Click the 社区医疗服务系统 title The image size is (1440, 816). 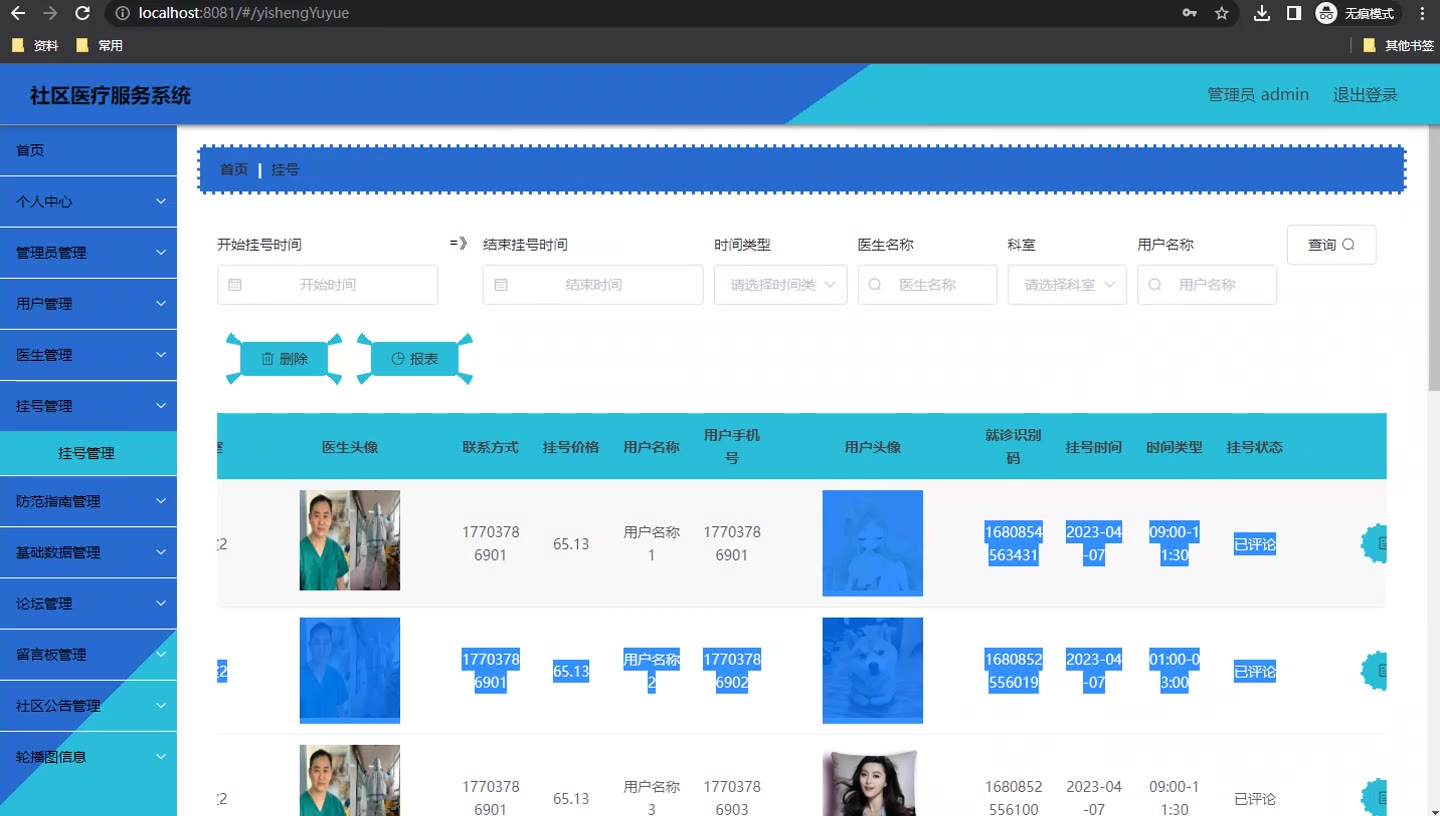[110, 96]
